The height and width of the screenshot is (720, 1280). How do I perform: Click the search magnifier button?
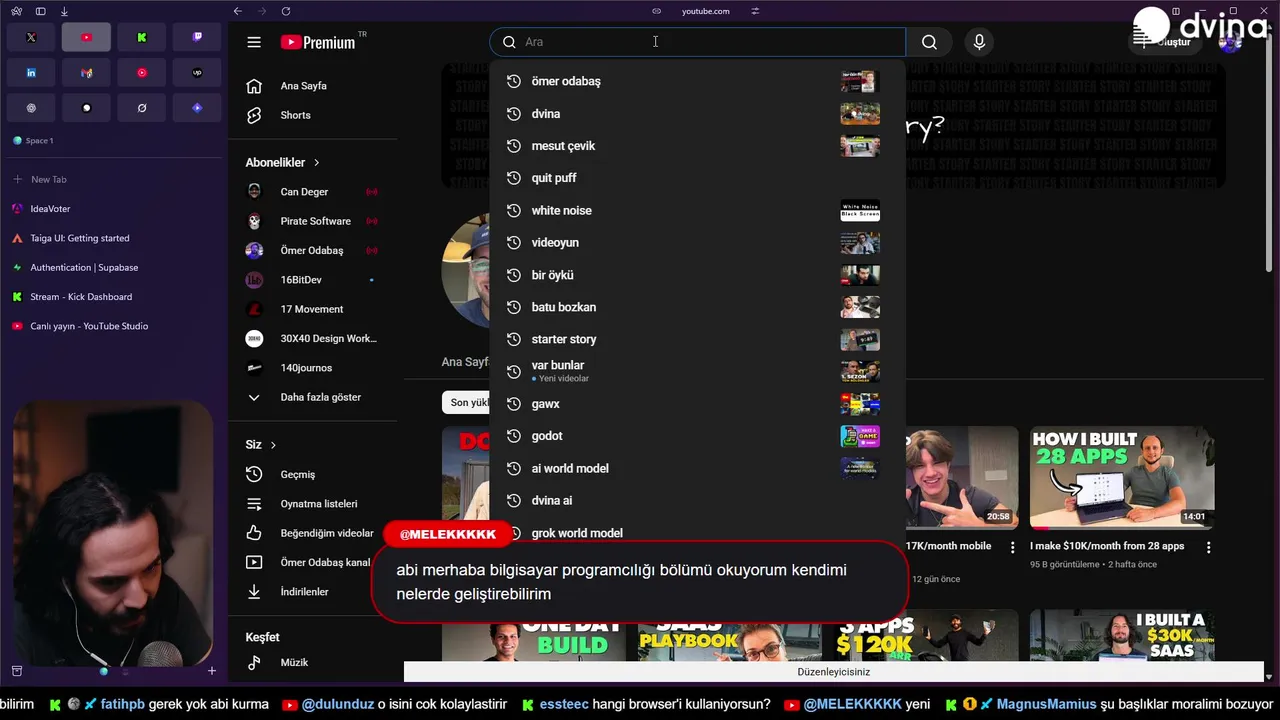(929, 42)
